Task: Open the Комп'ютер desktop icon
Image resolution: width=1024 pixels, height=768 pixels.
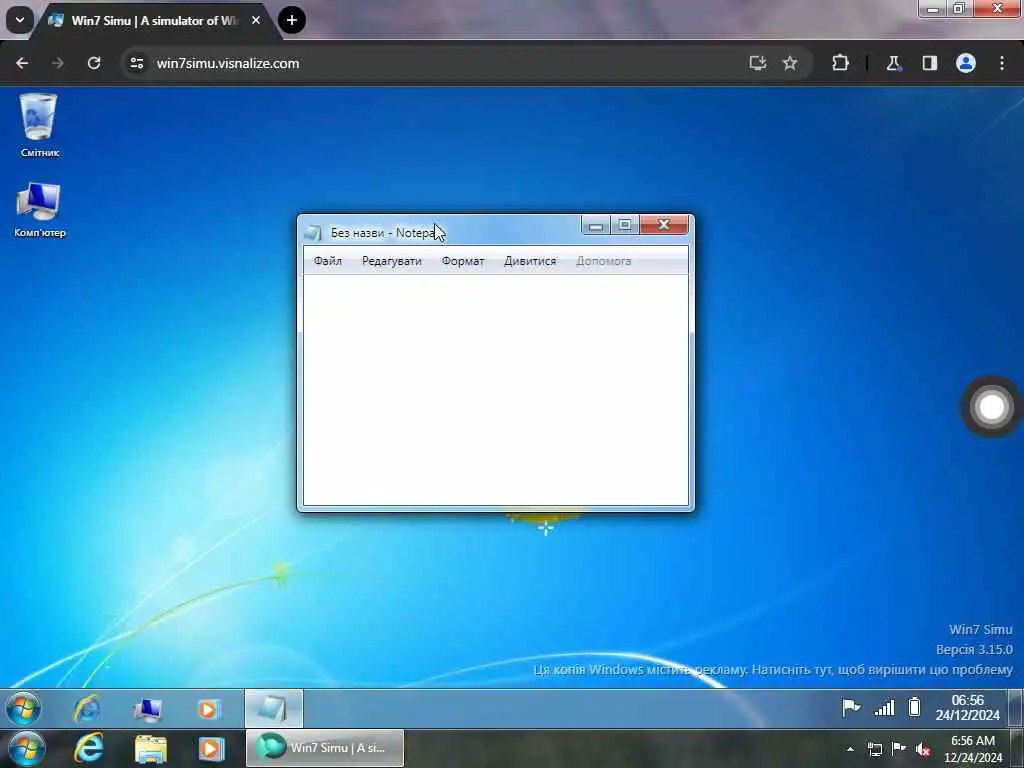Action: (39, 210)
